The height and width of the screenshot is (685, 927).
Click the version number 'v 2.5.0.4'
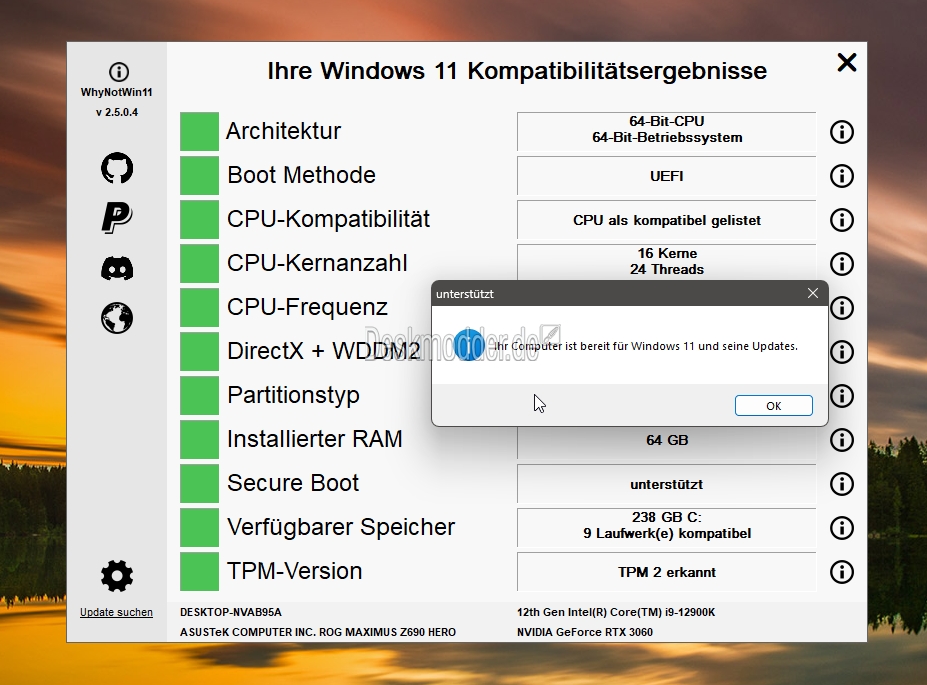(x=117, y=112)
